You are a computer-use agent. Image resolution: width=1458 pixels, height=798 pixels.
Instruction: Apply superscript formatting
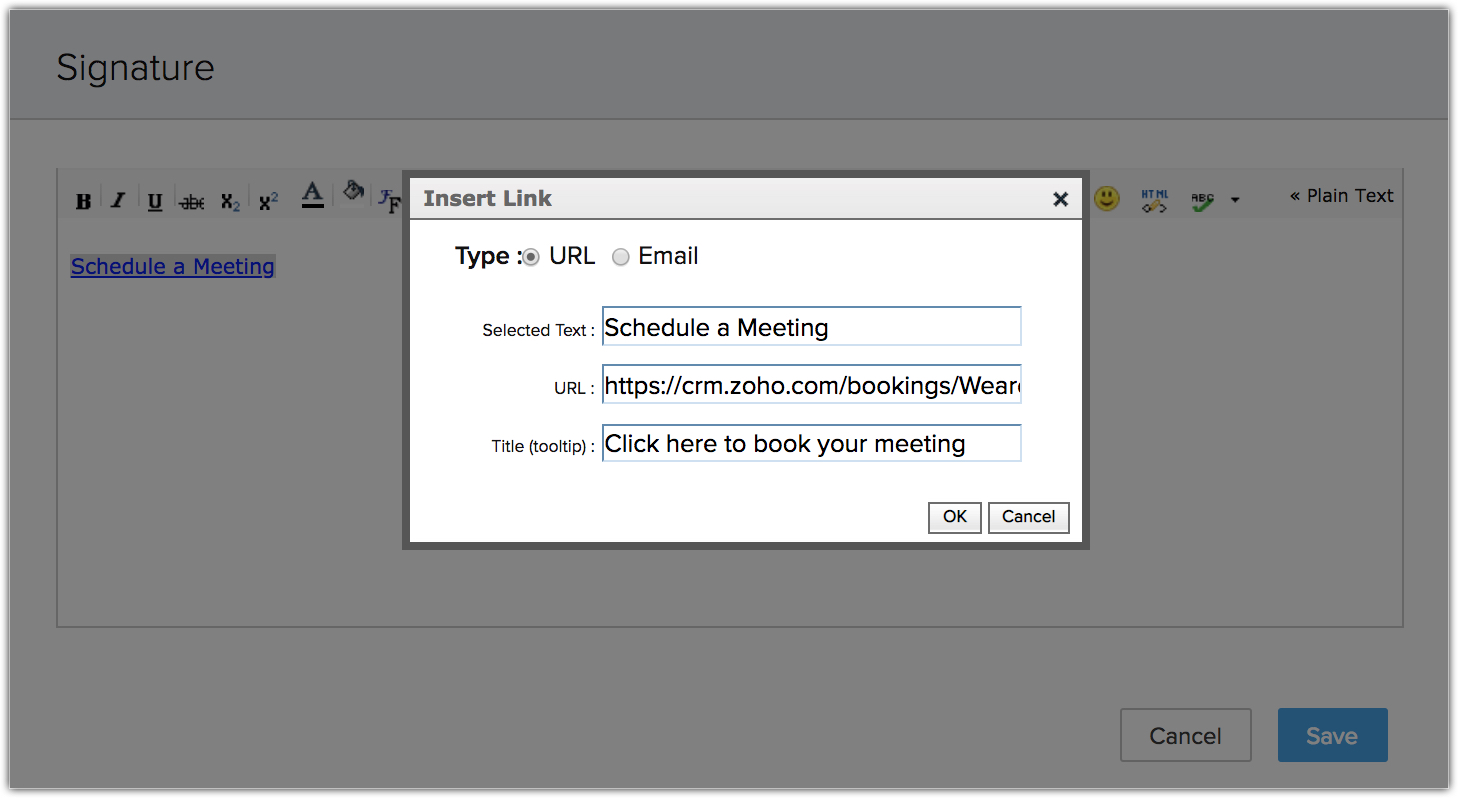[268, 201]
